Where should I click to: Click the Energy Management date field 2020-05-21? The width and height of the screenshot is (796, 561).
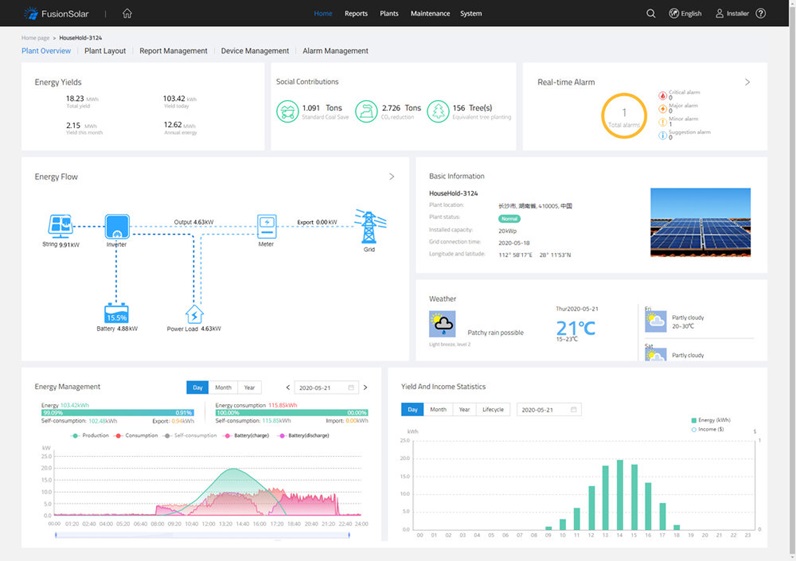pyautogui.click(x=326, y=387)
